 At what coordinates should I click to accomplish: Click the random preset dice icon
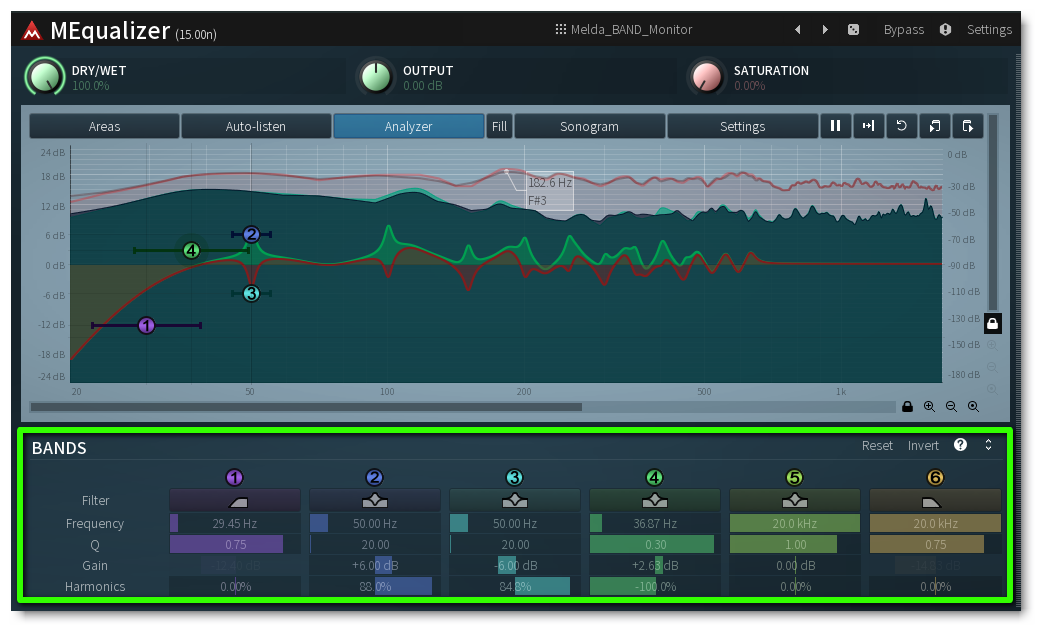coord(853,29)
